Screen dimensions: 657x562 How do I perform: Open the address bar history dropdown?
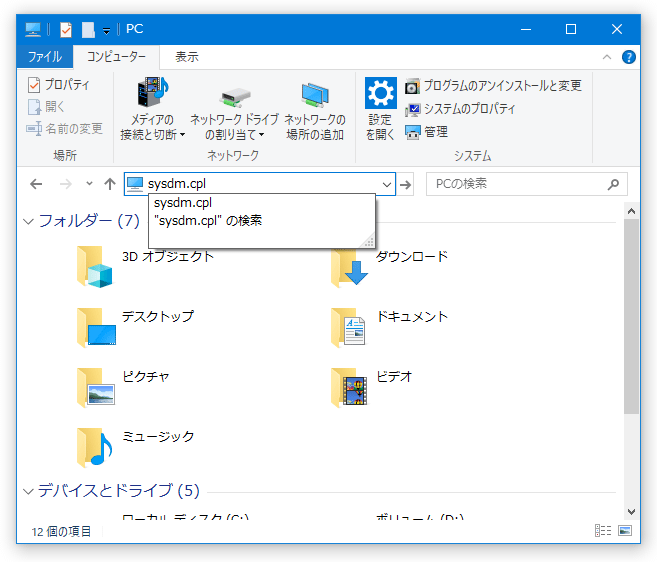click(387, 184)
